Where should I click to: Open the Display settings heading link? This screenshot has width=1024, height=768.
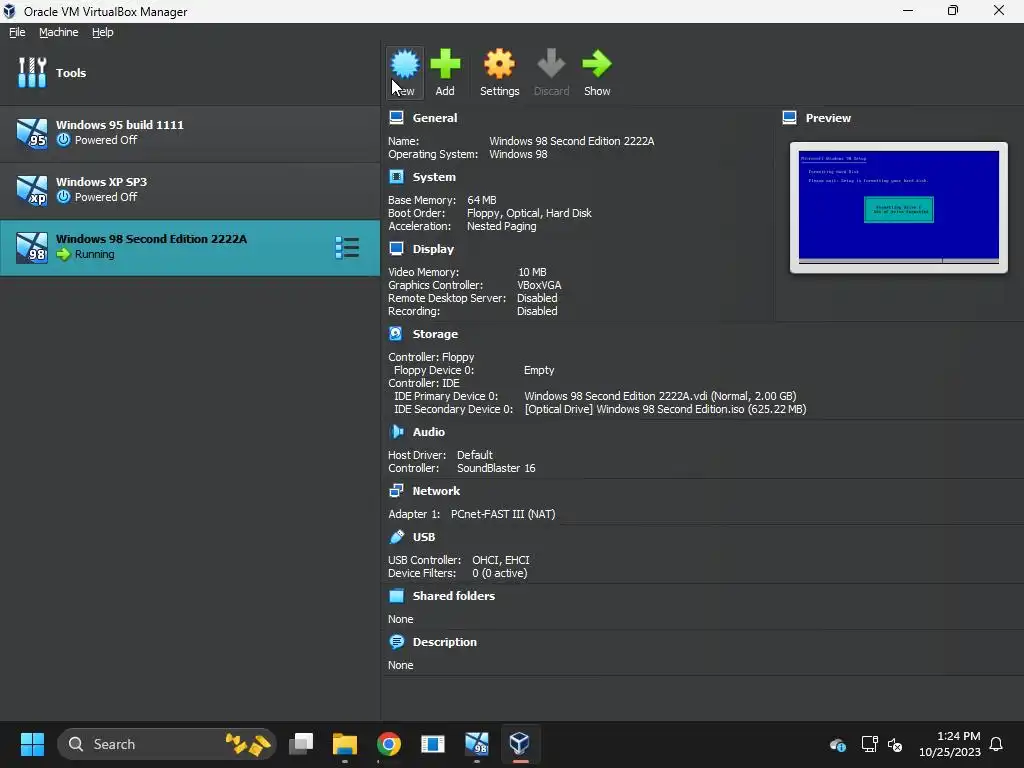(x=433, y=249)
